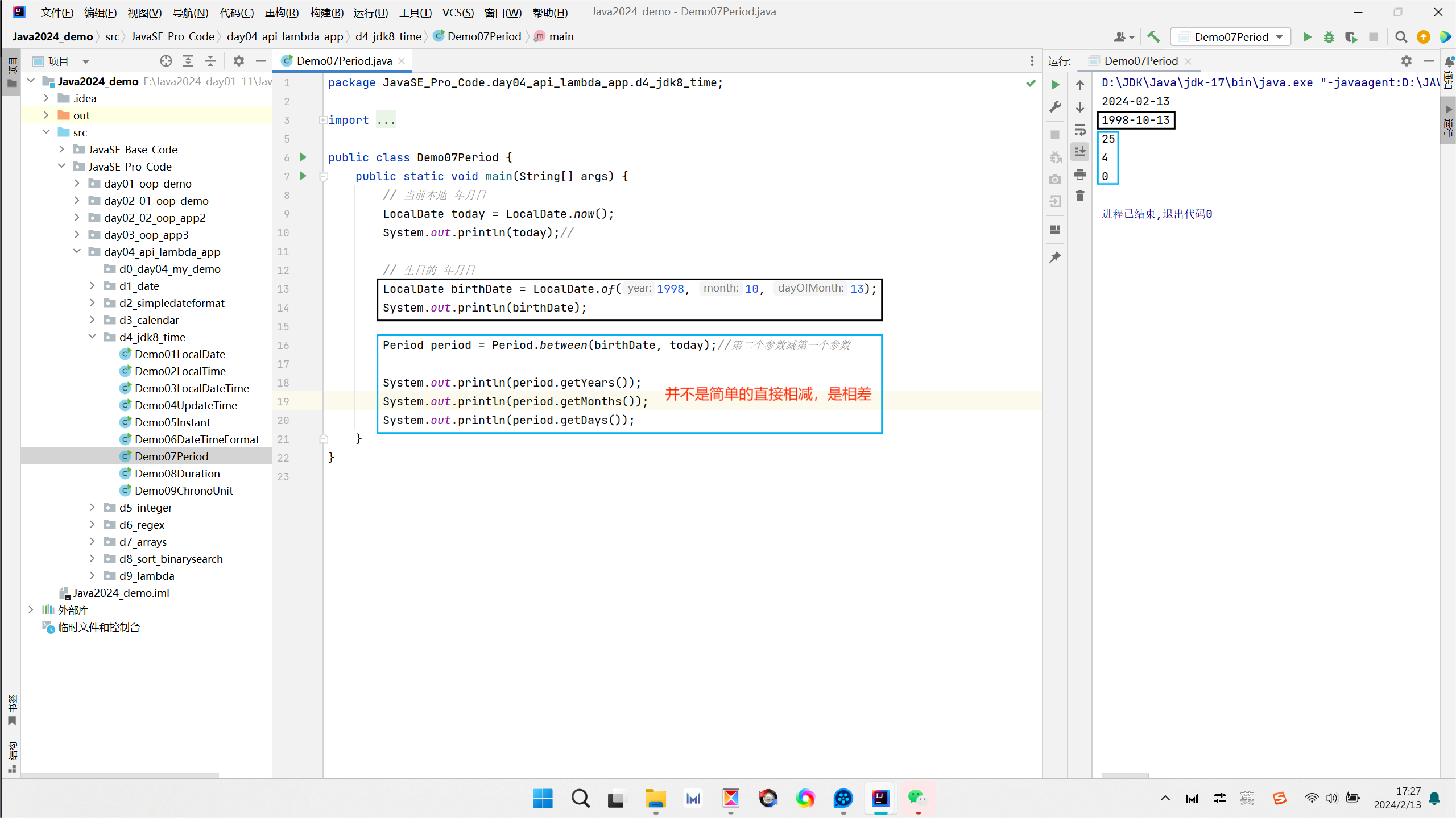The width and height of the screenshot is (1456, 818).
Task: Toggle soft-wrap in the Run console
Action: (x=1079, y=130)
